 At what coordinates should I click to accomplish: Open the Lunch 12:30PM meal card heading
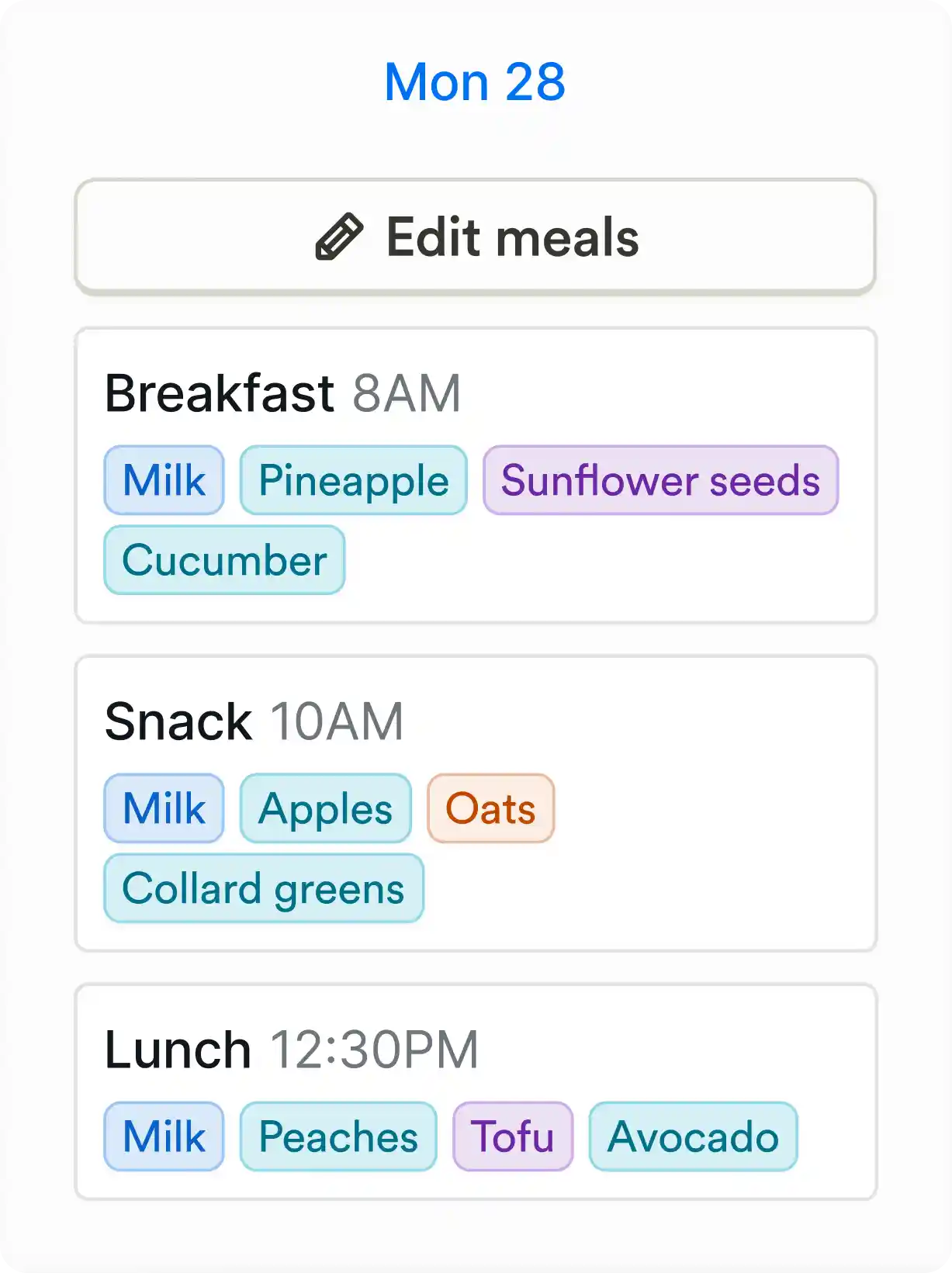tap(292, 1050)
